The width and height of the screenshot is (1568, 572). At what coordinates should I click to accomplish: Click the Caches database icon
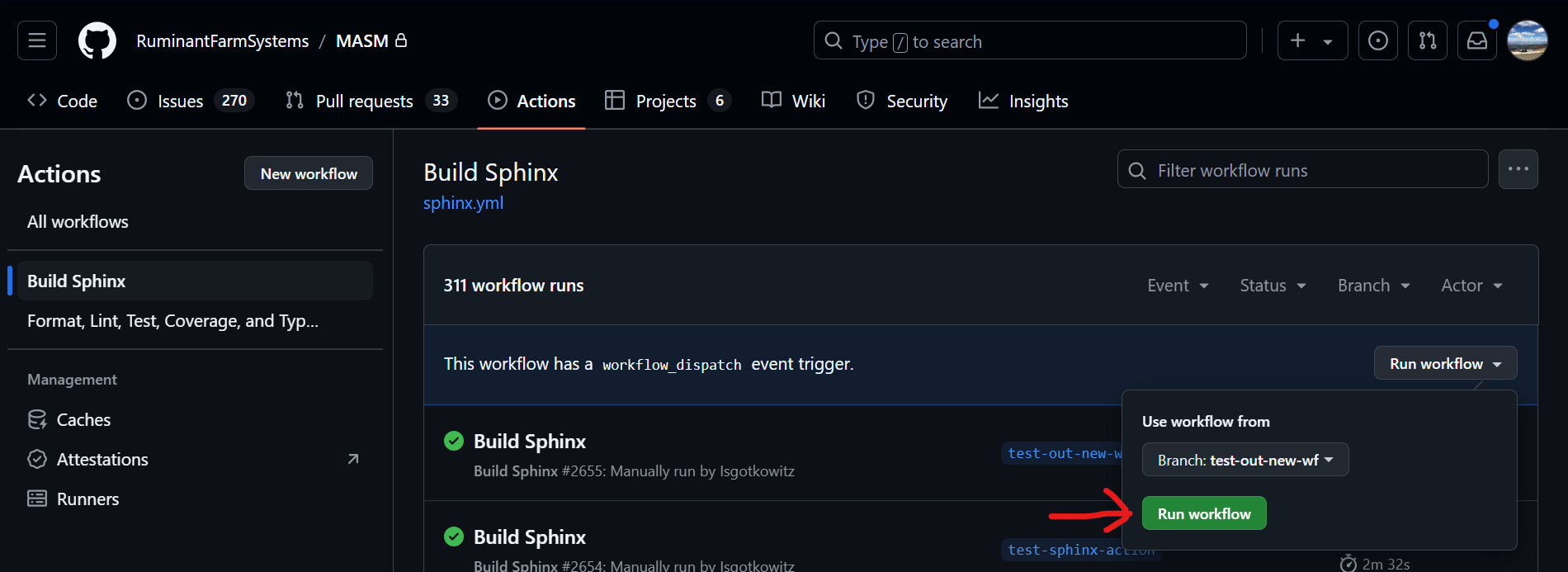[37, 419]
